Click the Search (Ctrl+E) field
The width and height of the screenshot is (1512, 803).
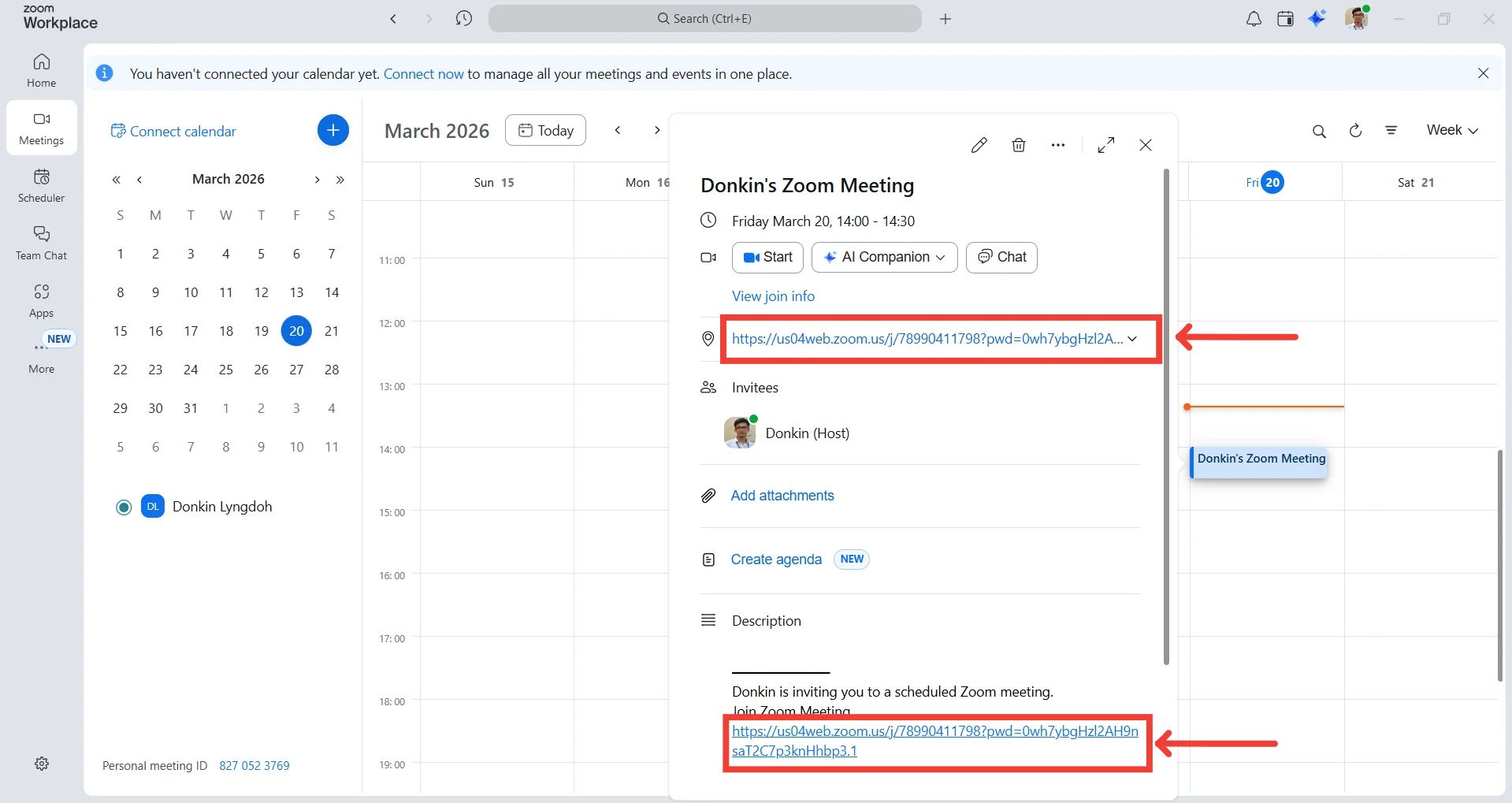(x=704, y=18)
